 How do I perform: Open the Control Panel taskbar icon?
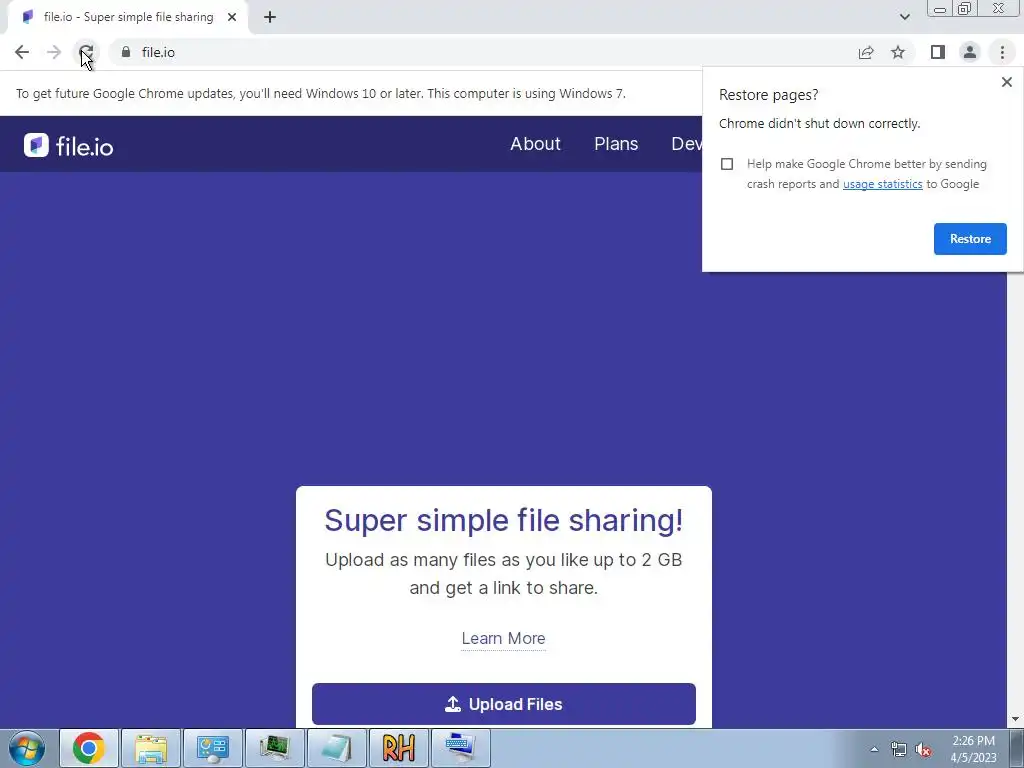click(213, 748)
